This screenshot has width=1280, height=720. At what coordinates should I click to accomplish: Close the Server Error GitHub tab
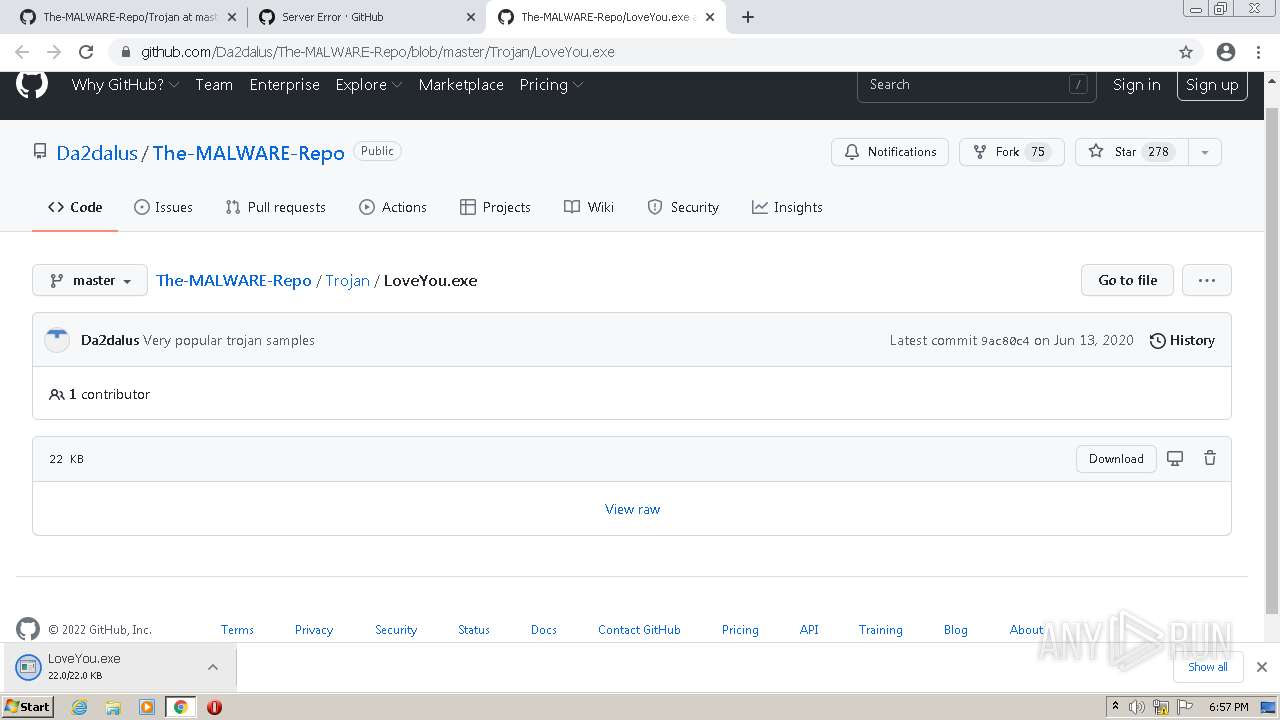tap(471, 17)
